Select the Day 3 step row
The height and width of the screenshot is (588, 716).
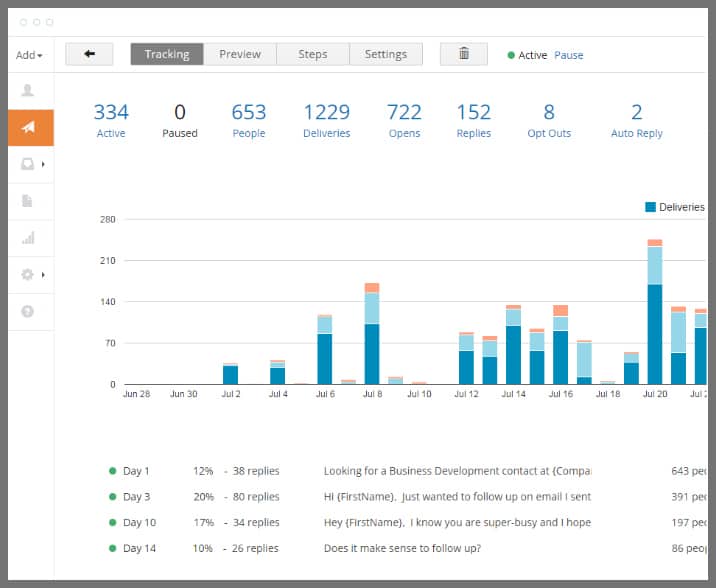point(137,496)
